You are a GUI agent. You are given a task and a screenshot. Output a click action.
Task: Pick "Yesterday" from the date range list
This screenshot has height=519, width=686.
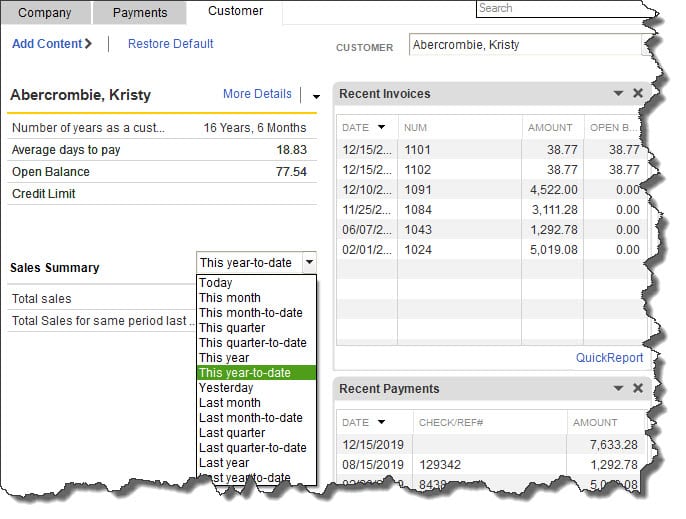(226, 388)
